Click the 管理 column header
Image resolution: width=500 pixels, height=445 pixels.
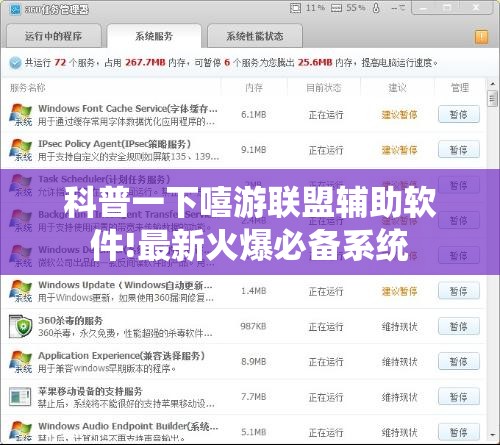pos(460,88)
